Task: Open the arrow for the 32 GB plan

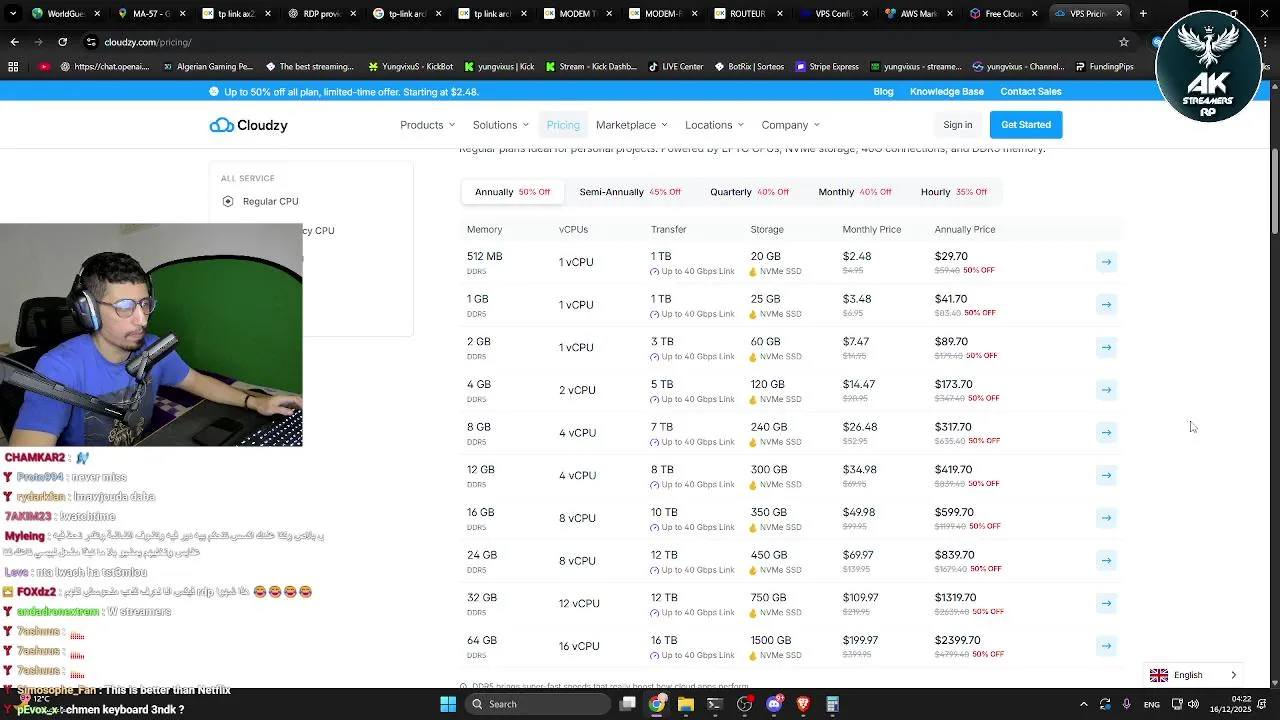Action: tap(1106, 603)
